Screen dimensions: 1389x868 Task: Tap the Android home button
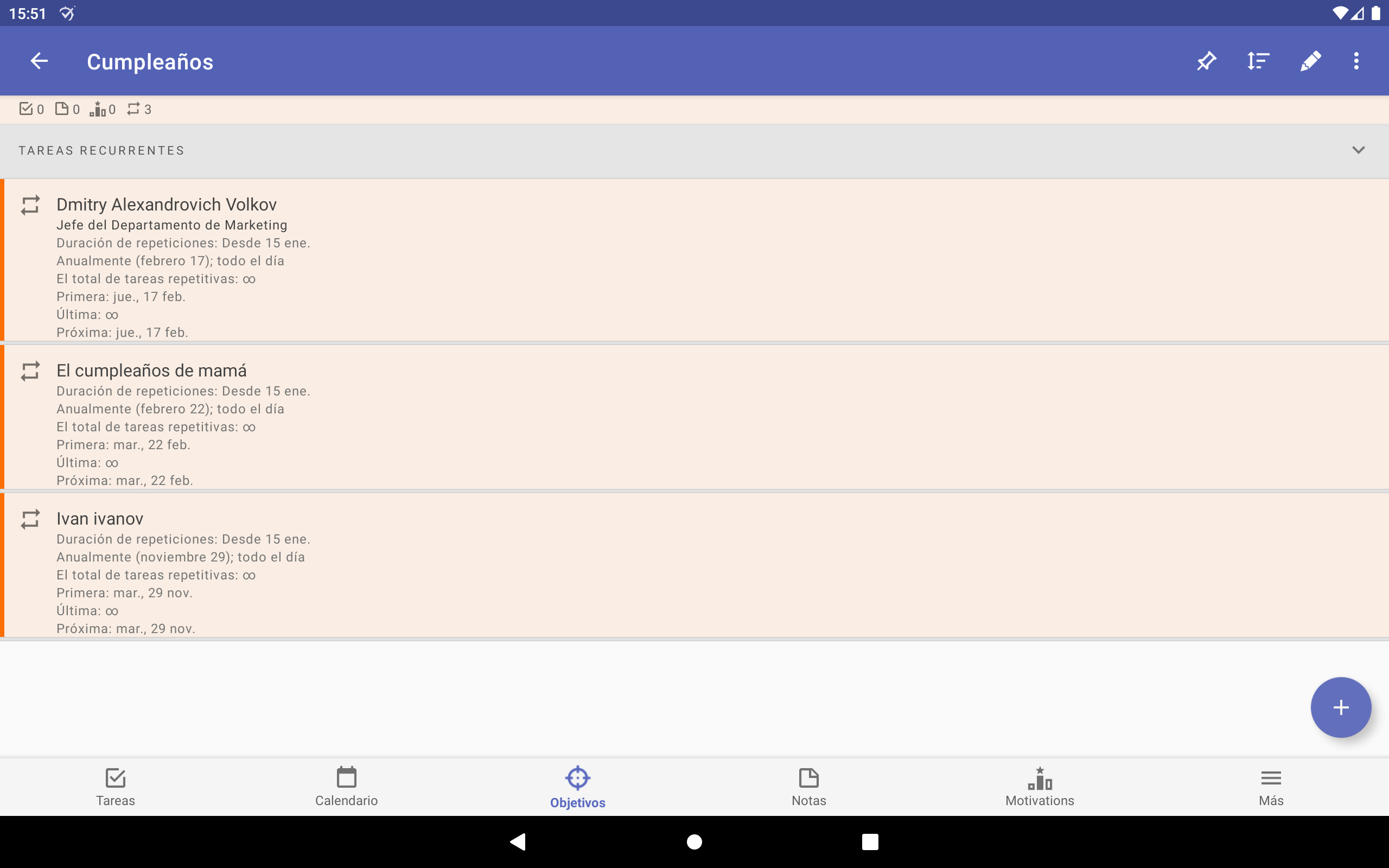694,841
